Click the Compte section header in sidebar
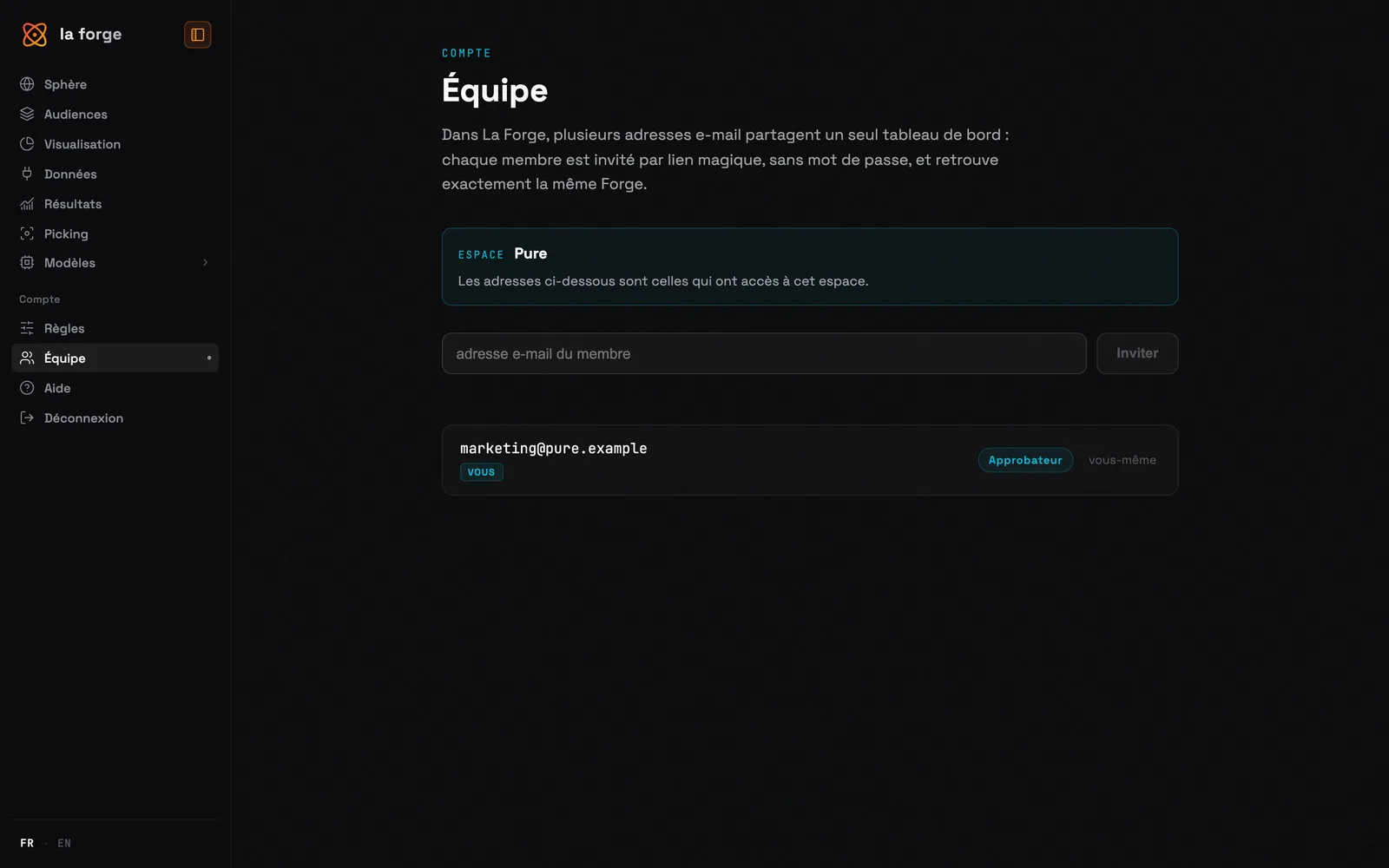1389x868 pixels. click(40, 299)
